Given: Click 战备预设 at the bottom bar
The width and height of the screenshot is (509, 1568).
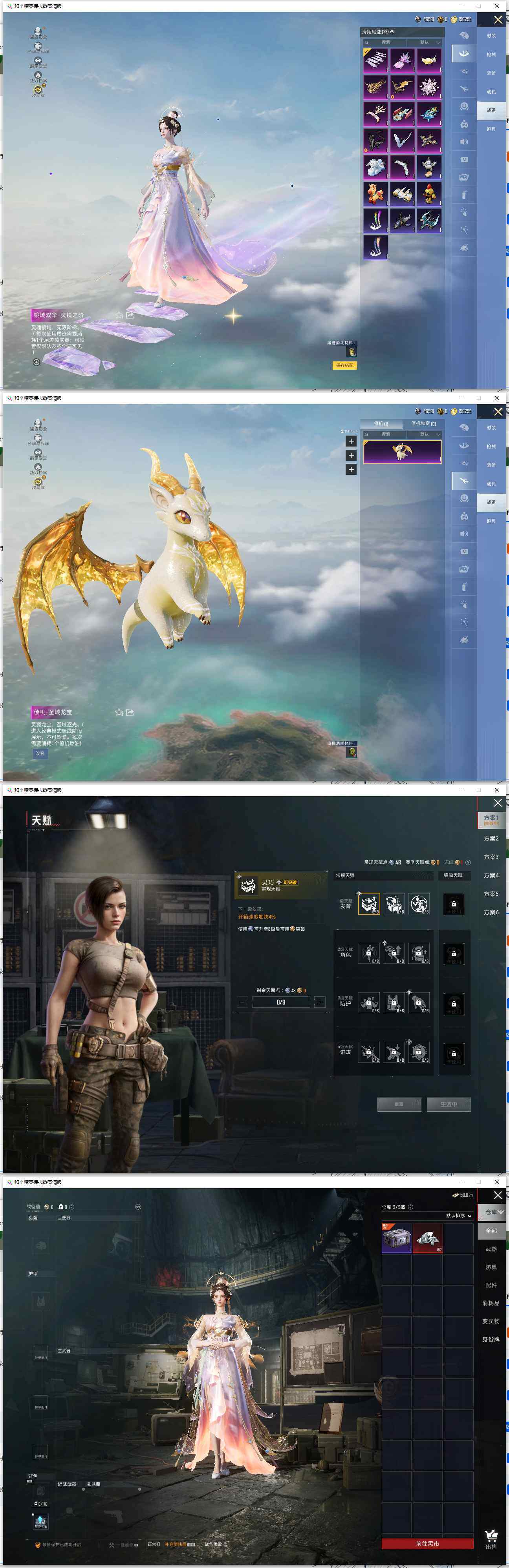Looking at the screenshot, I should coord(213,1544).
